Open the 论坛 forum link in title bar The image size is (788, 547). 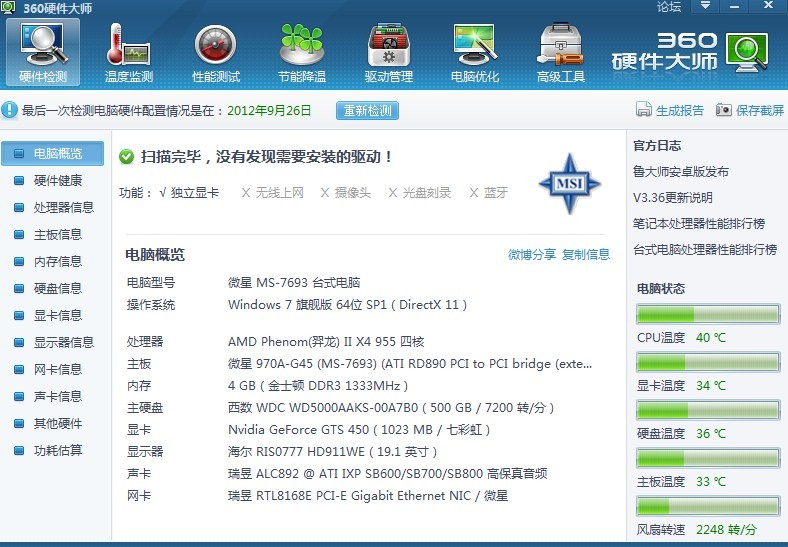pyautogui.click(x=669, y=7)
